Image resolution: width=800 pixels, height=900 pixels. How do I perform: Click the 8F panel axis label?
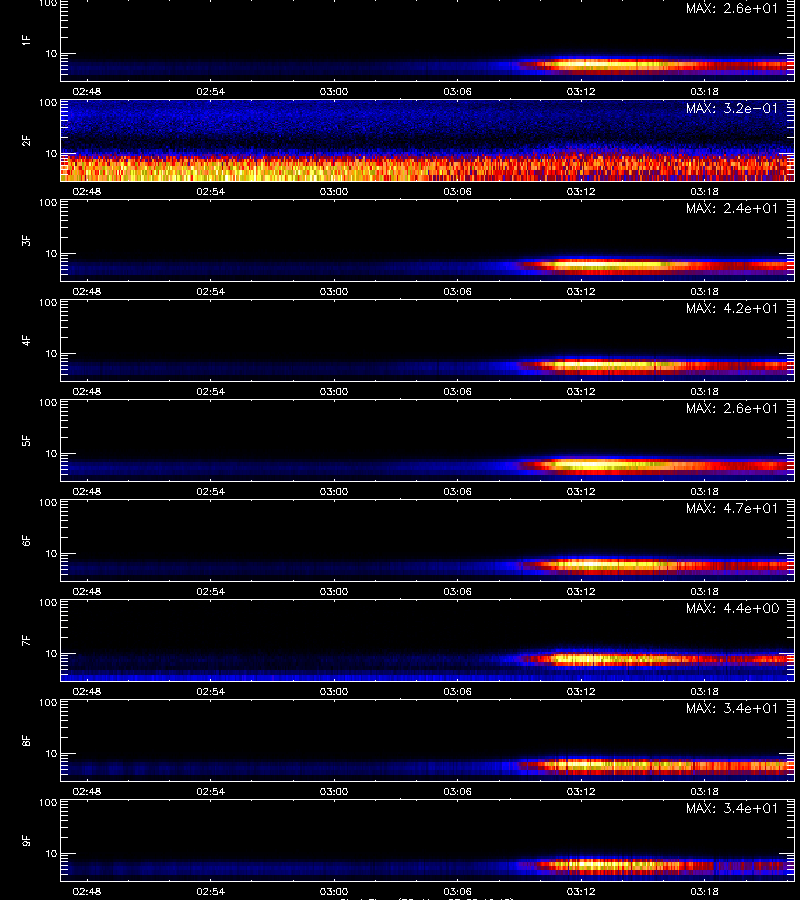[x=26, y=740]
